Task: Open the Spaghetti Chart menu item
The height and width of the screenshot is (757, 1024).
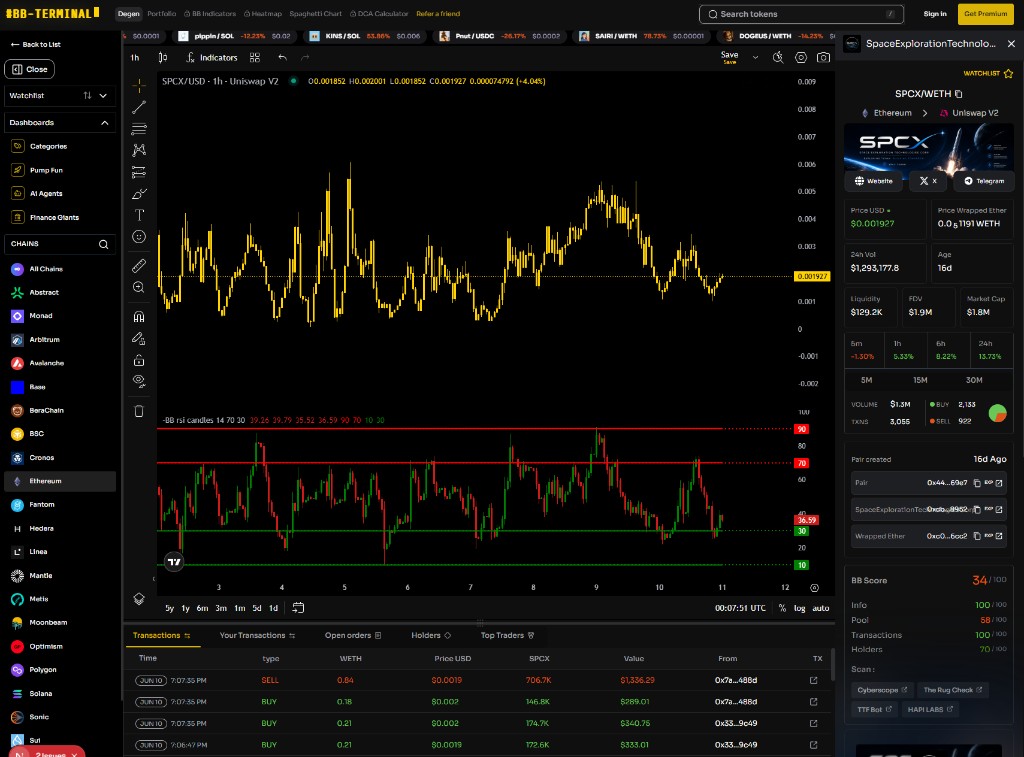Action: click(315, 14)
